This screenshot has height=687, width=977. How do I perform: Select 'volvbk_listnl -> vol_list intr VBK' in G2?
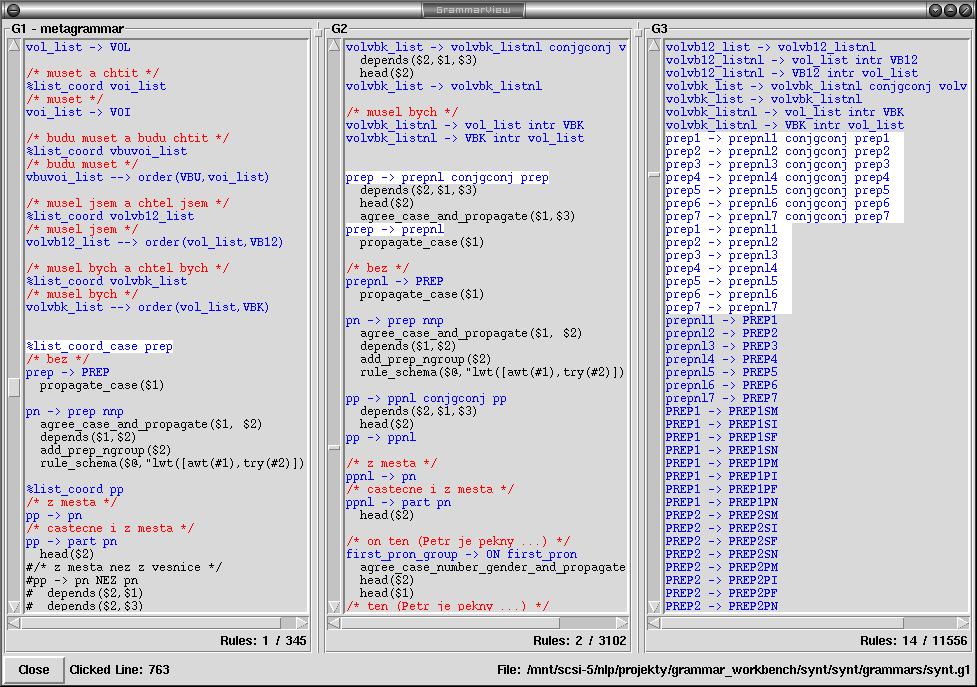coord(465,125)
